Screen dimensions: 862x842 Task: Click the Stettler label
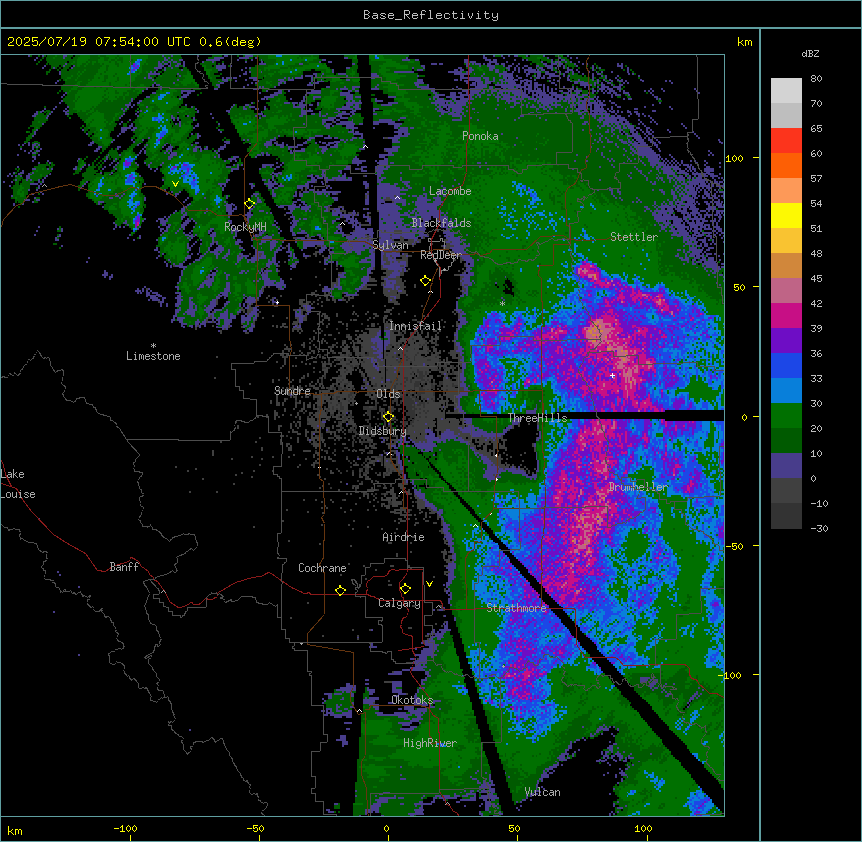[634, 237]
